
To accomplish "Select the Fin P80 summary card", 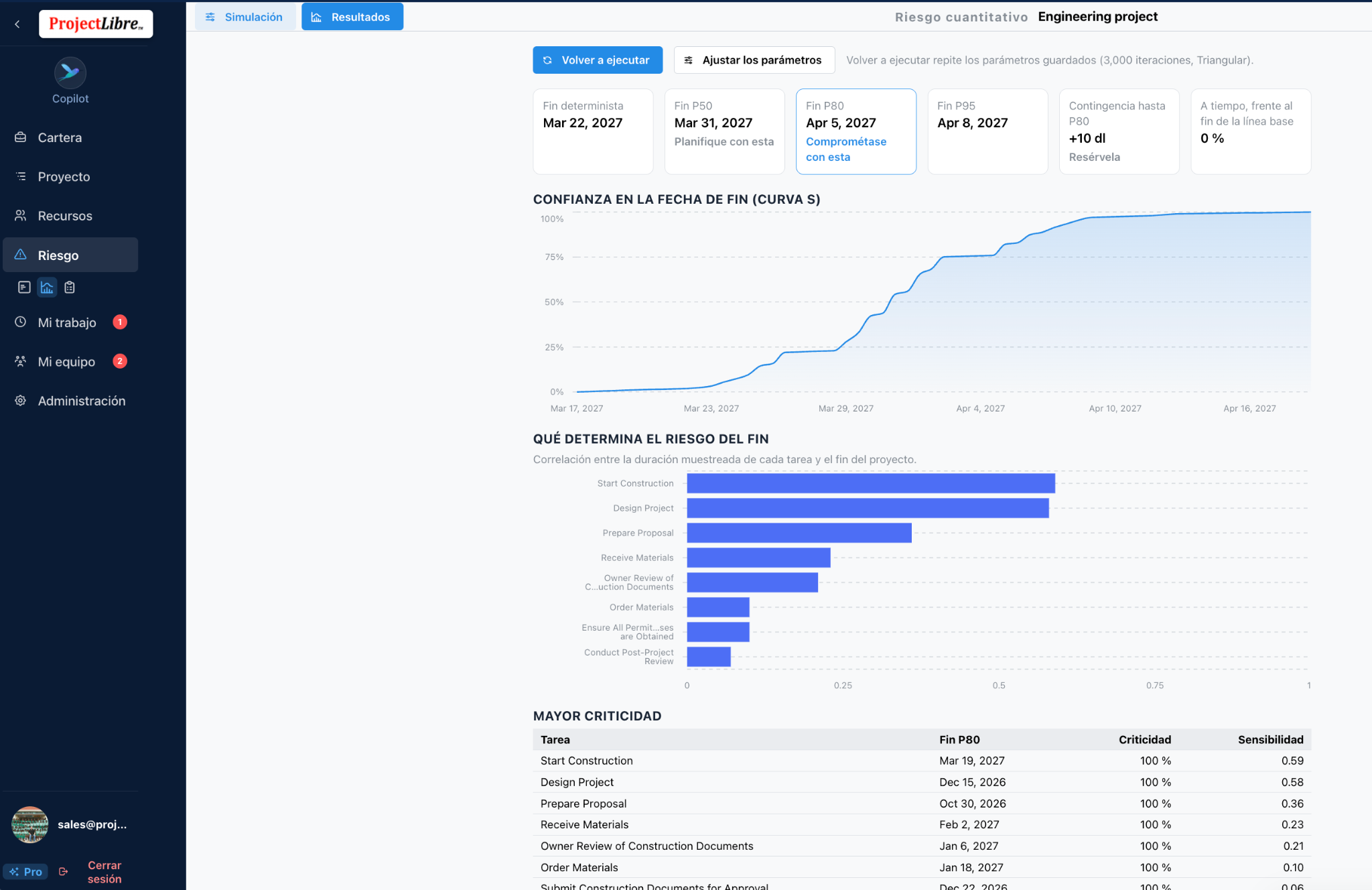I will click(x=856, y=131).
